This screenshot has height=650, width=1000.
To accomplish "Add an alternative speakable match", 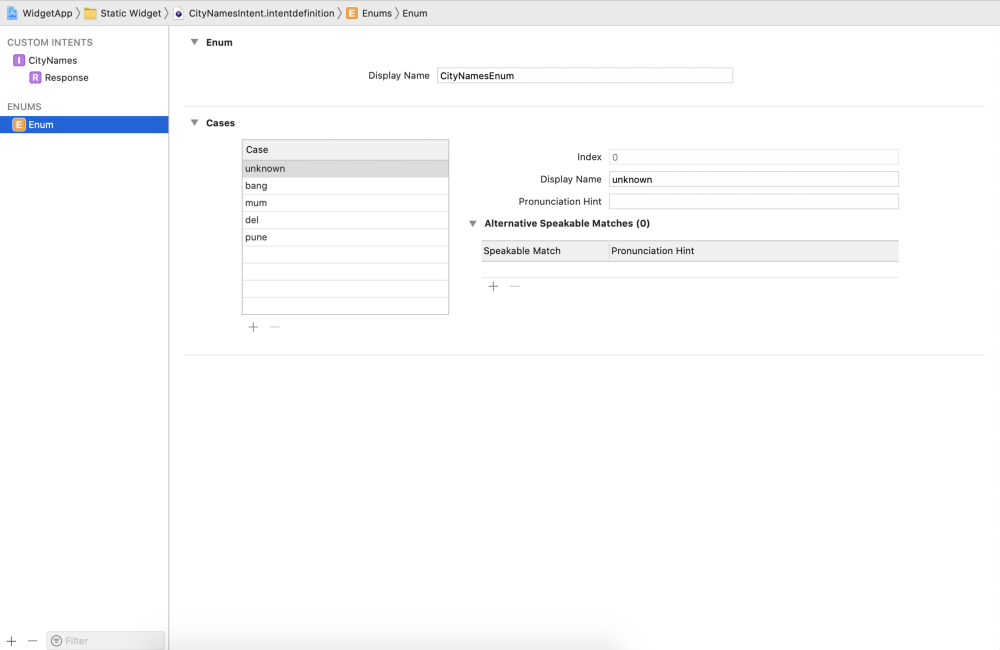I will (493, 286).
